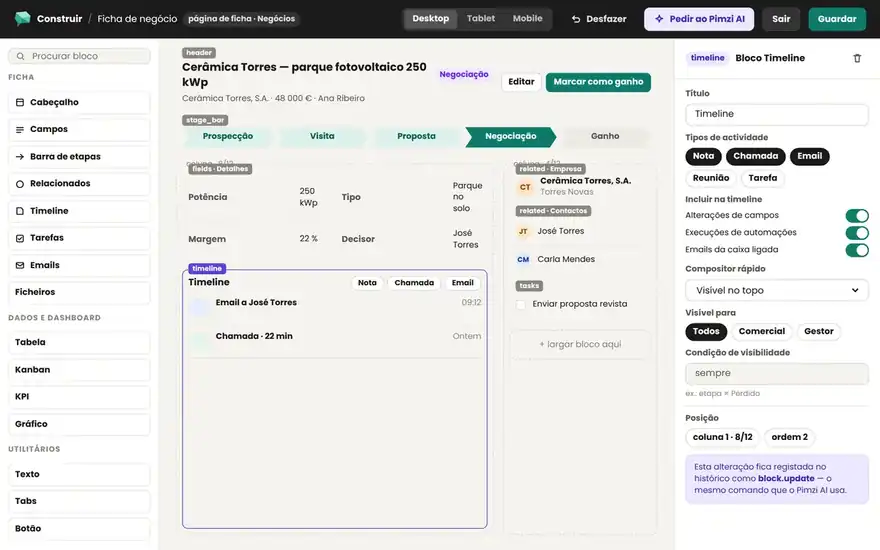Set visibility to Todos
This screenshot has width=880, height=550.
[x=706, y=331]
